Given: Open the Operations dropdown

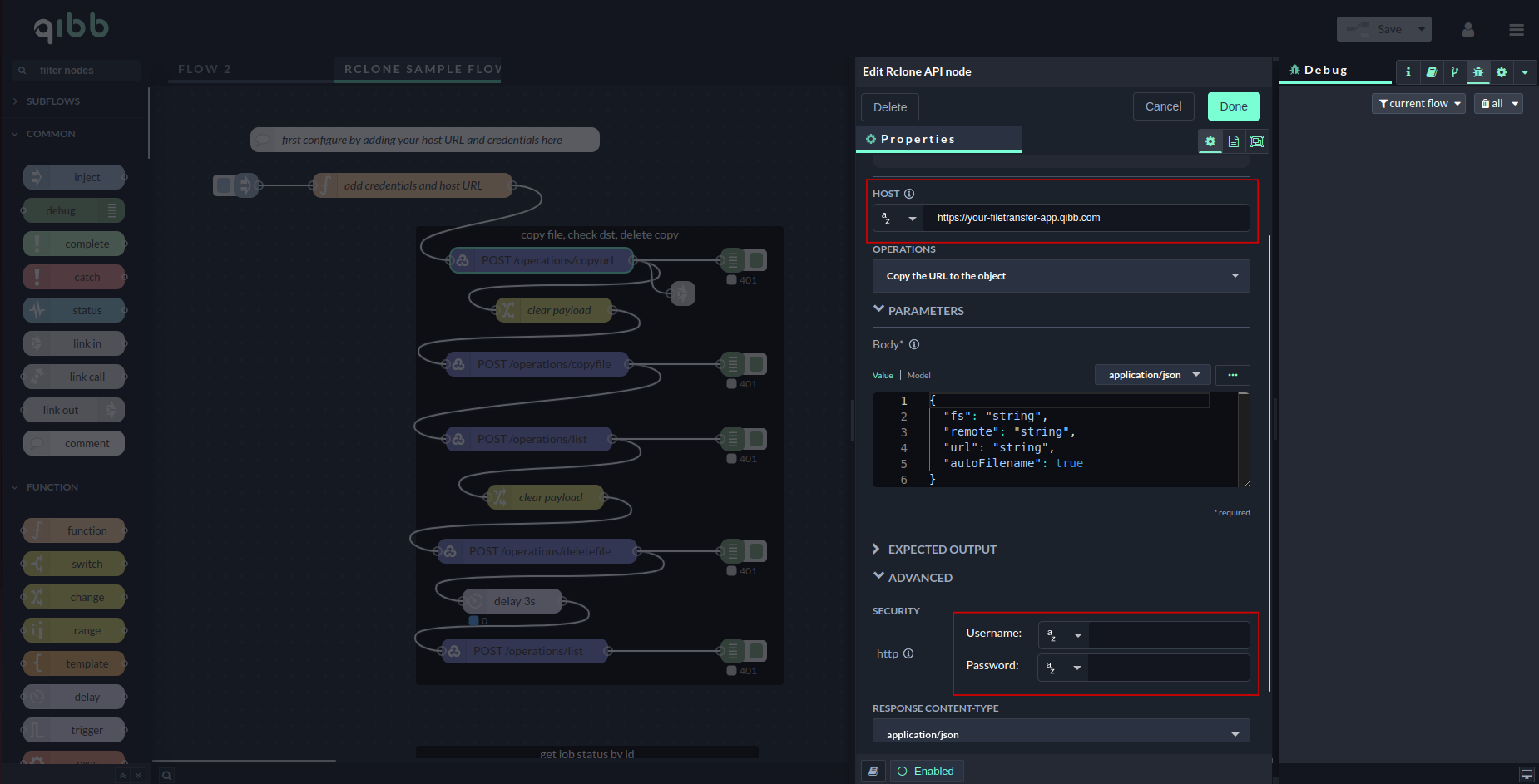Looking at the screenshot, I should click(x=1061, y=276).
